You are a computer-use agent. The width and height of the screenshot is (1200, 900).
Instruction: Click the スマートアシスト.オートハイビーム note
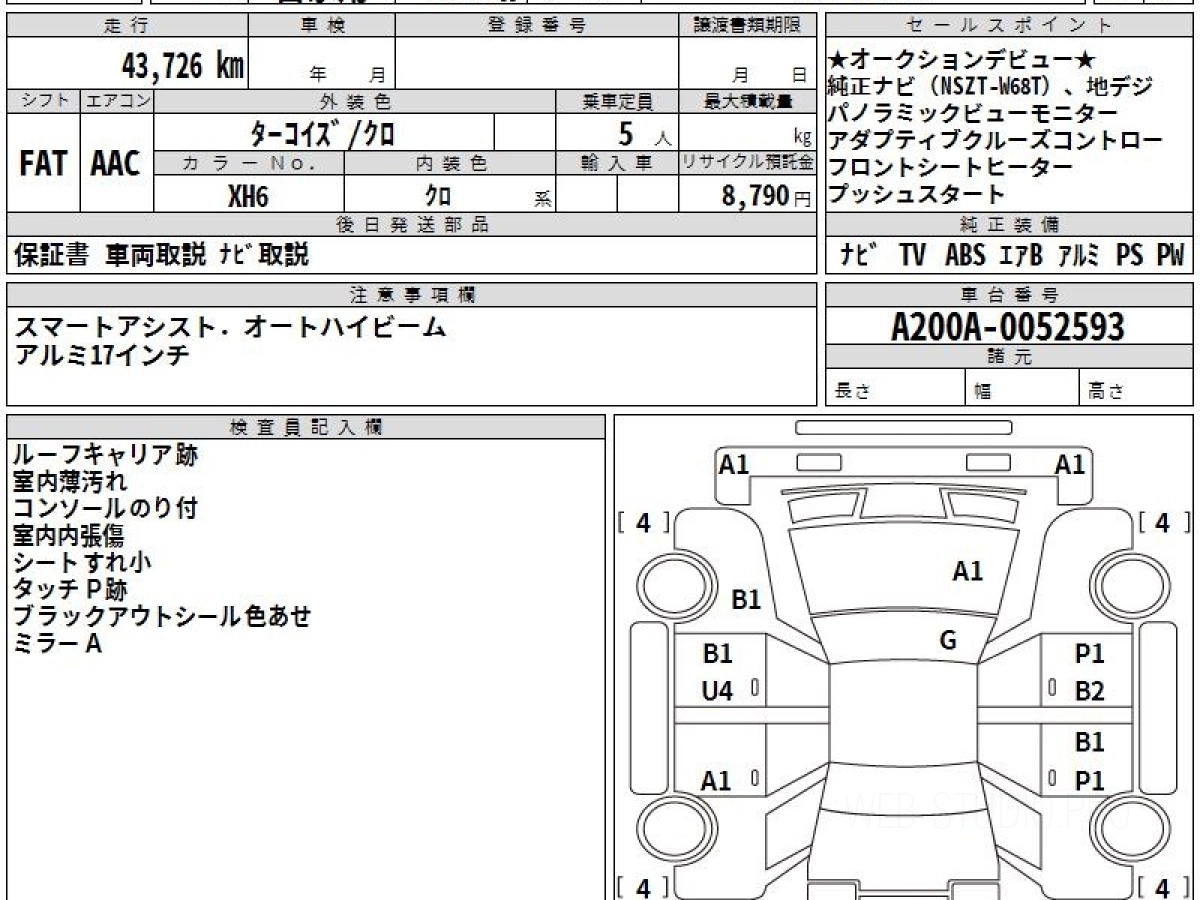pyautogui.click(x=229, y=326)
